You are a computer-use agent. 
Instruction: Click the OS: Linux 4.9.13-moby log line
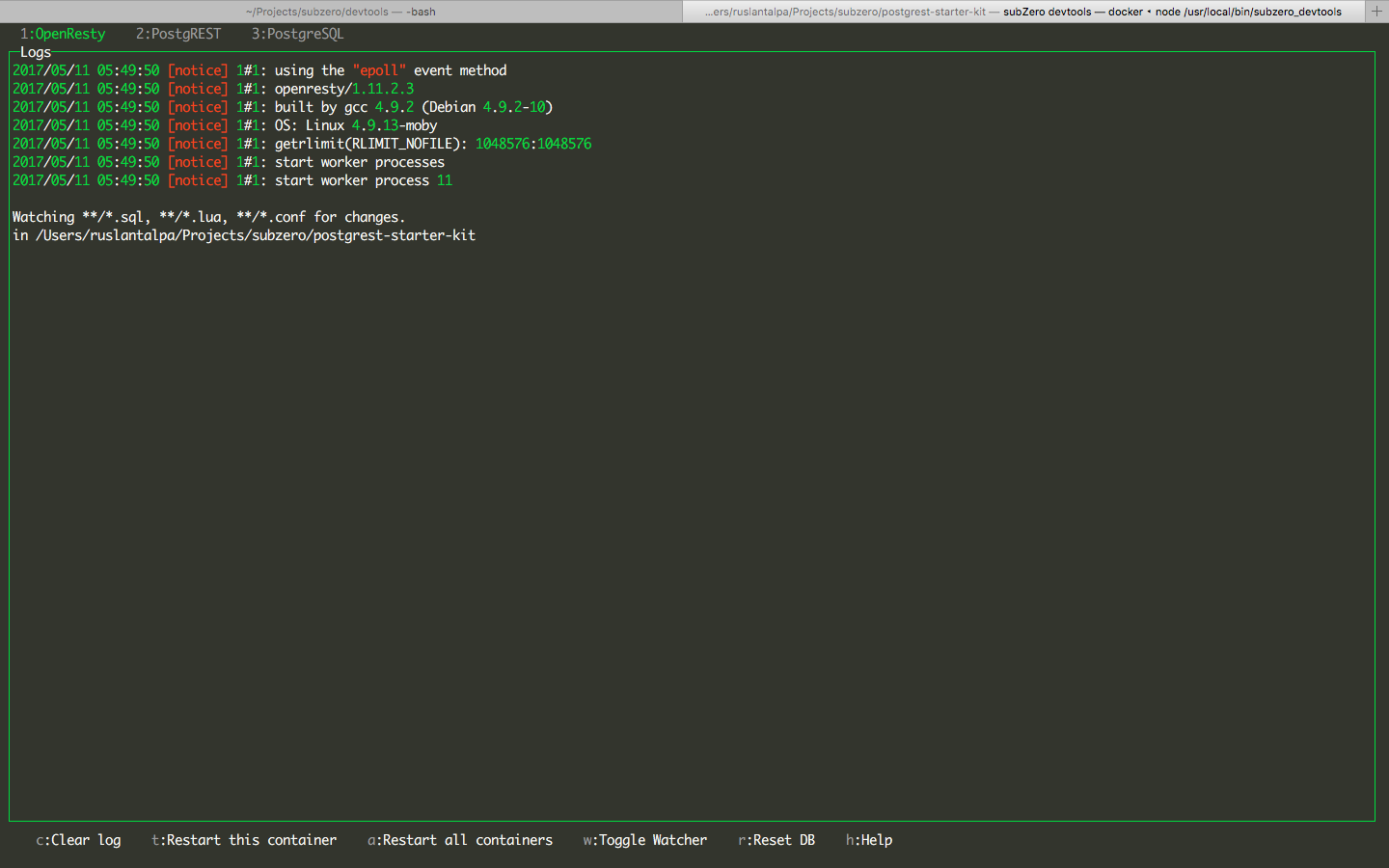point(225,125)
